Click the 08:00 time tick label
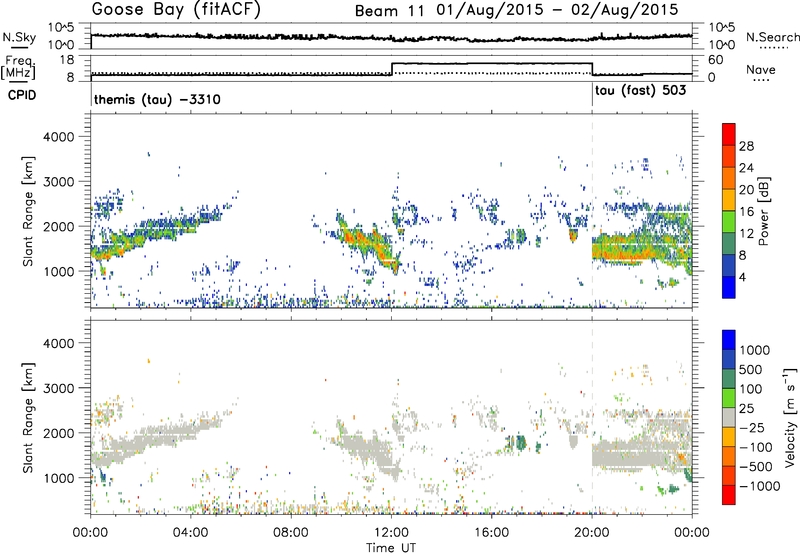 [291, 533]
